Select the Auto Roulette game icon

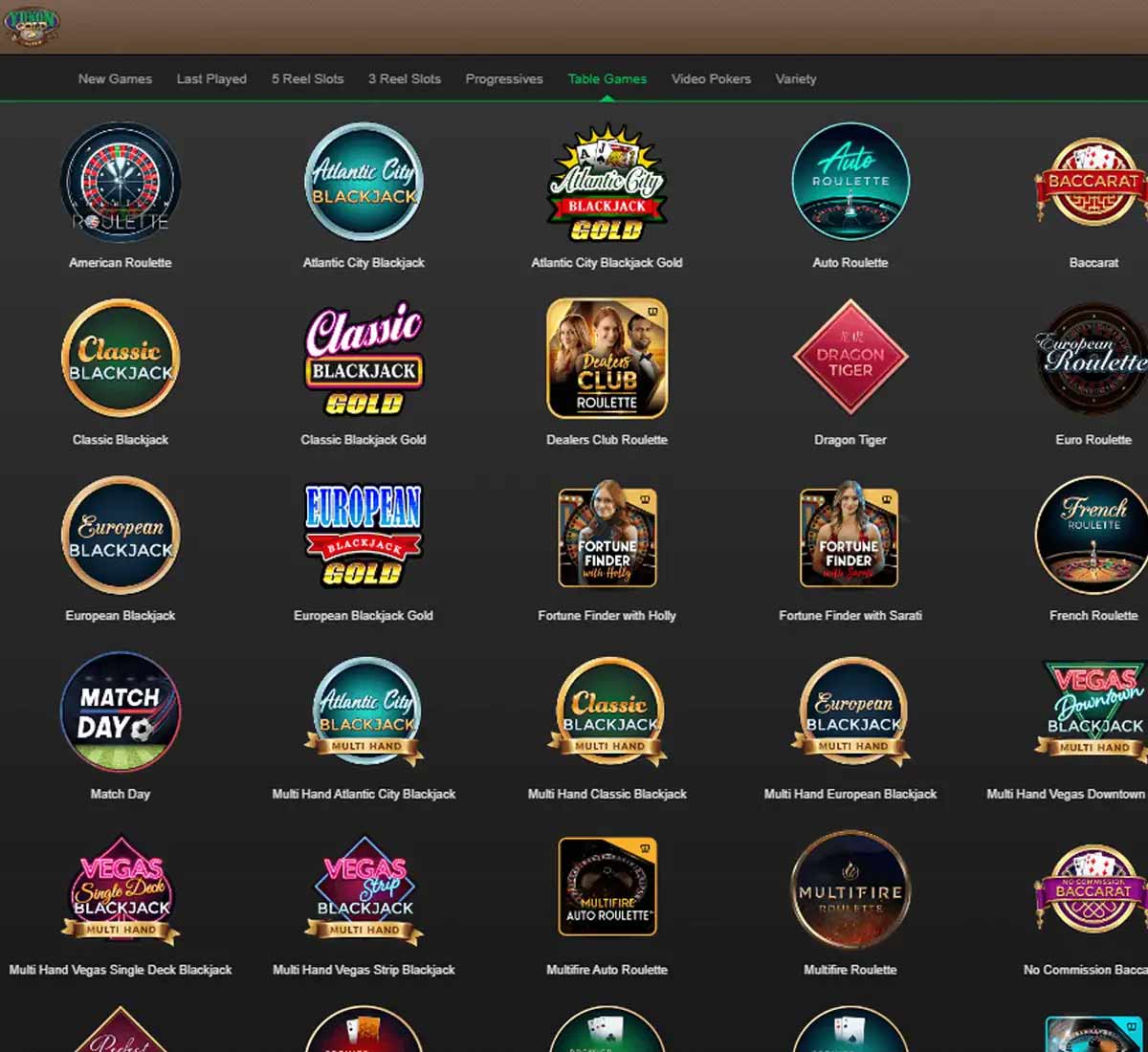(x=850, y=184)
